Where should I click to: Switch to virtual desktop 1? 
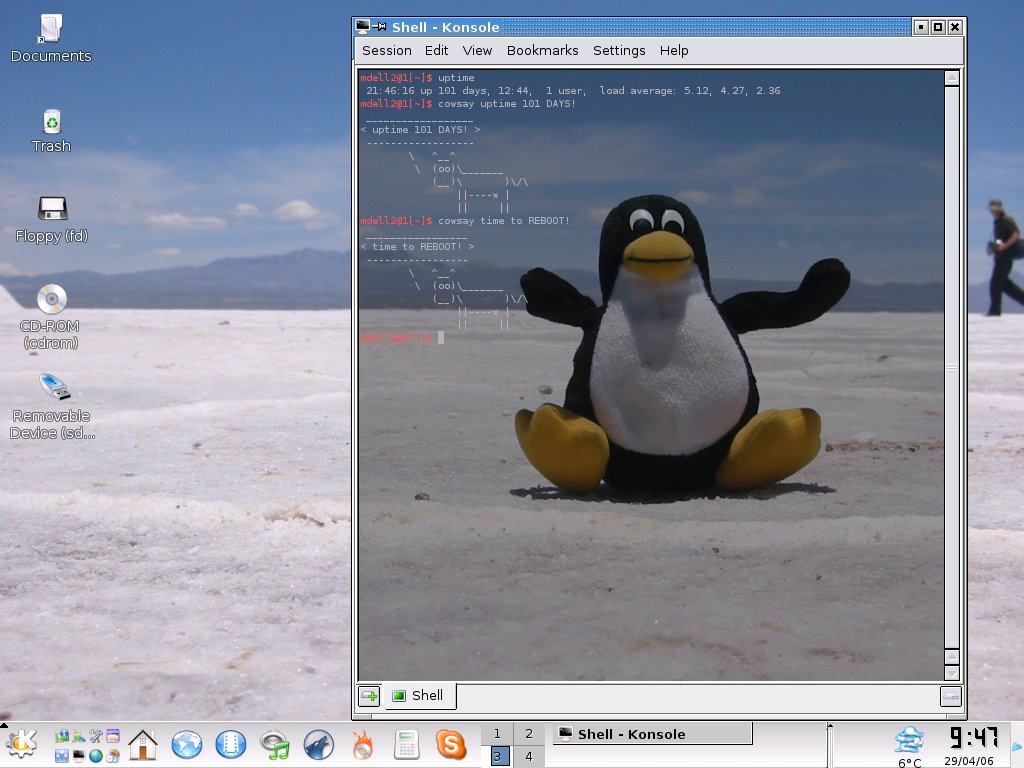pos(497,734)
